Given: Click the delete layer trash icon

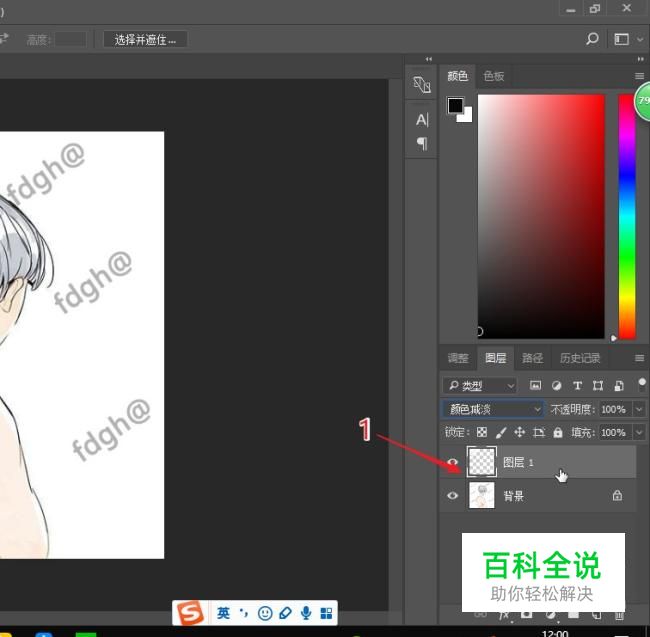Looking at the screenshot, I should tap(619, 615).
